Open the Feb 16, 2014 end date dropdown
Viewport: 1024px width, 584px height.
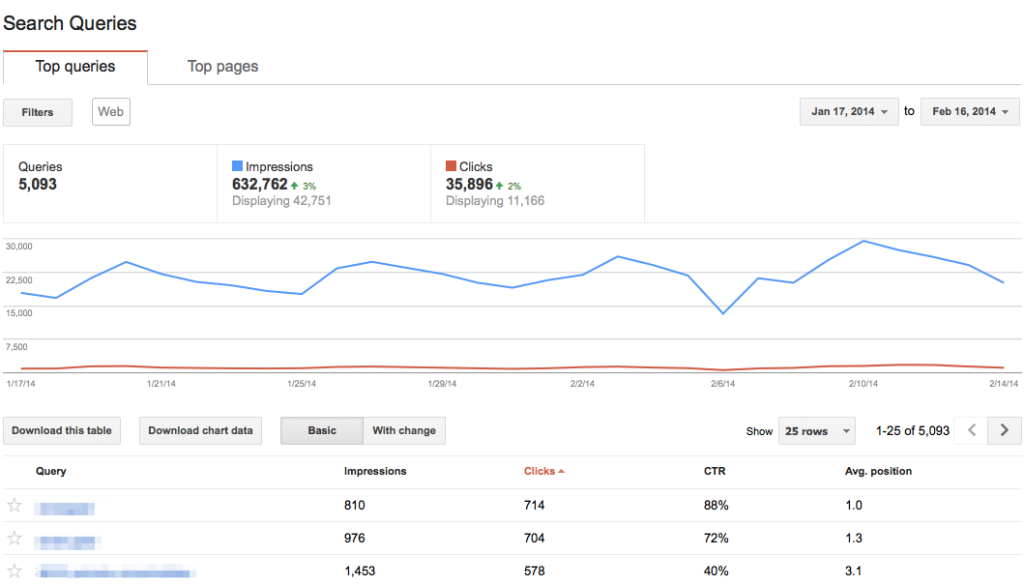click(x=970, y=112)
